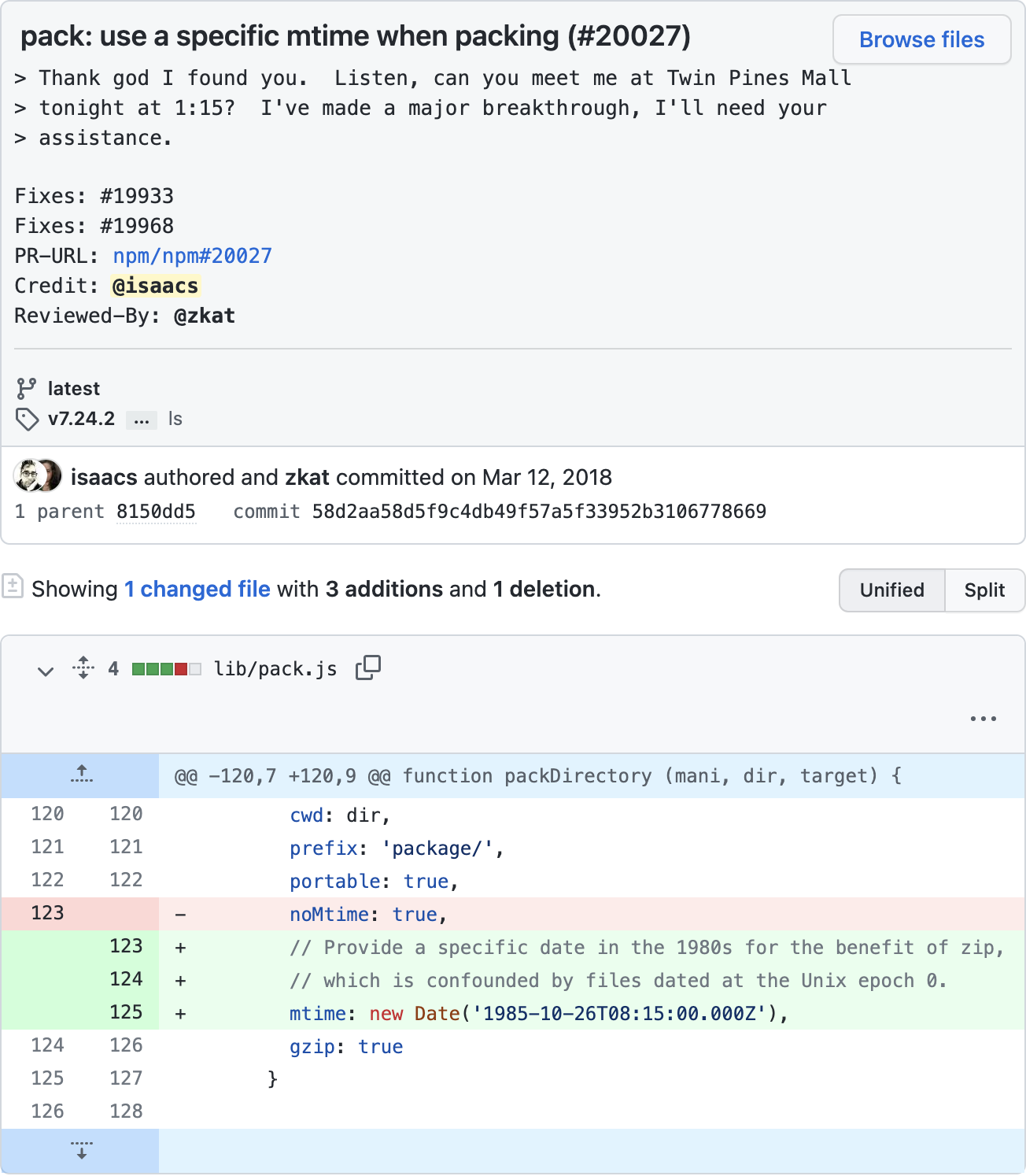Open the lib/pack.js file options menu

(983, 719)
